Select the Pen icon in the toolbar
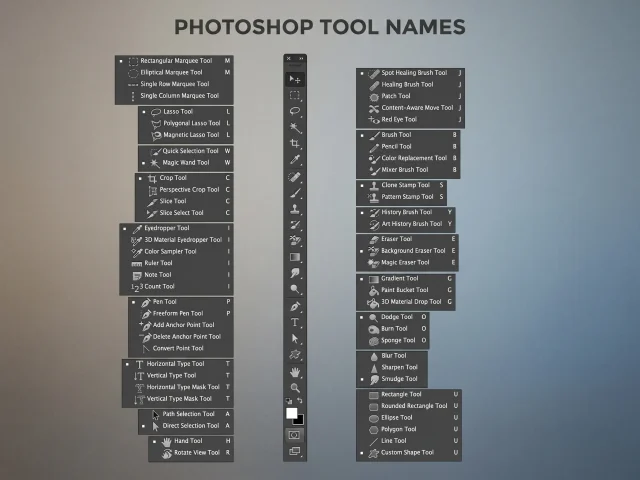The image size is (640, 480). pyautogui.click(x=295, y=306)
